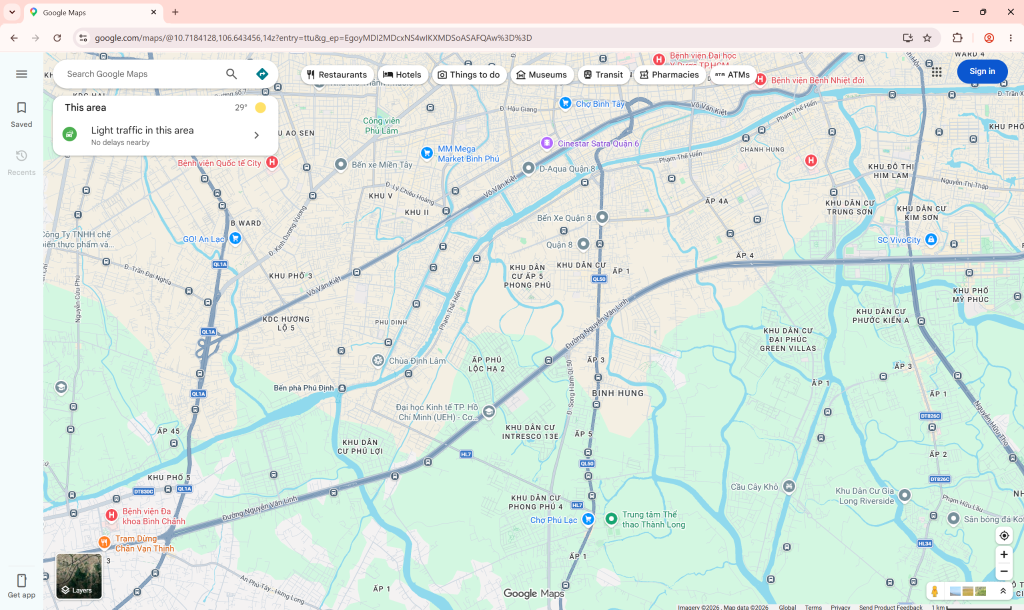Zoom out the map with minus button

tap(1004, 571)
